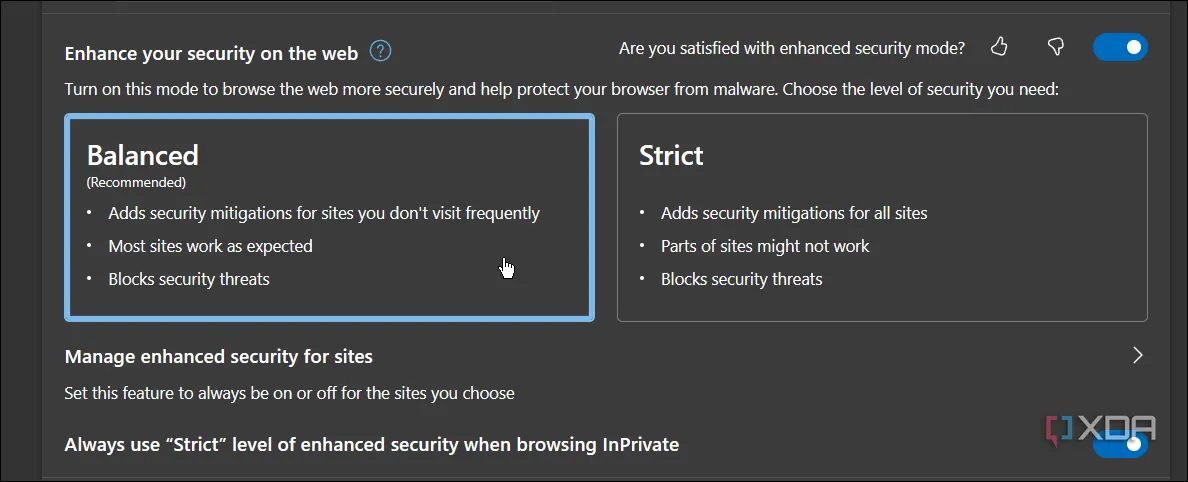Click 'Adds security mitigations for all sites'
Screen dimensions: 1188x482
pos(794,213)
